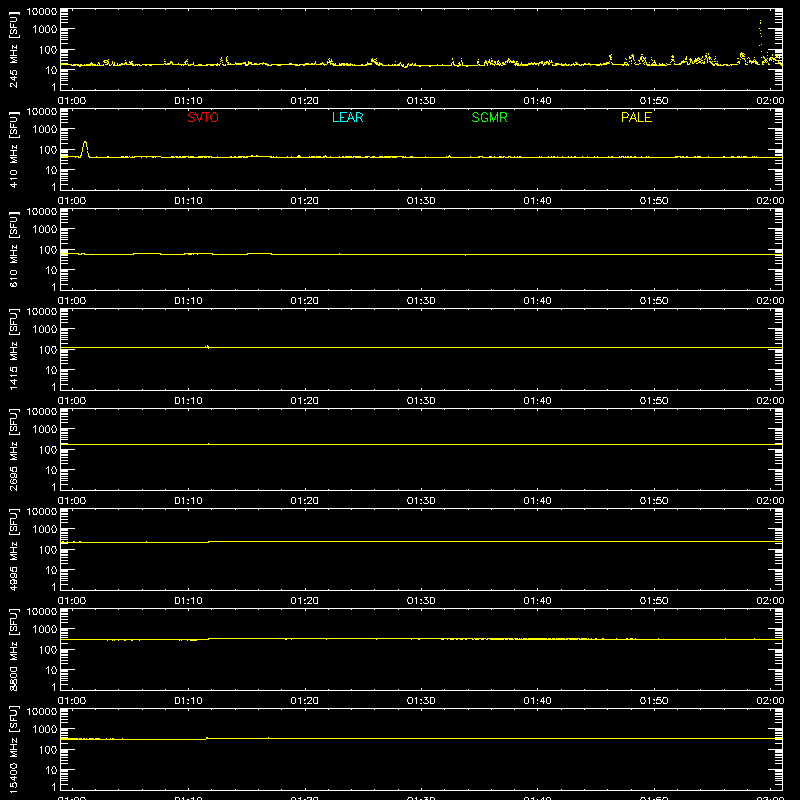Click '01:20' under the 1415 MHz plot
The image size is (800, 800).
coord(305,401)
